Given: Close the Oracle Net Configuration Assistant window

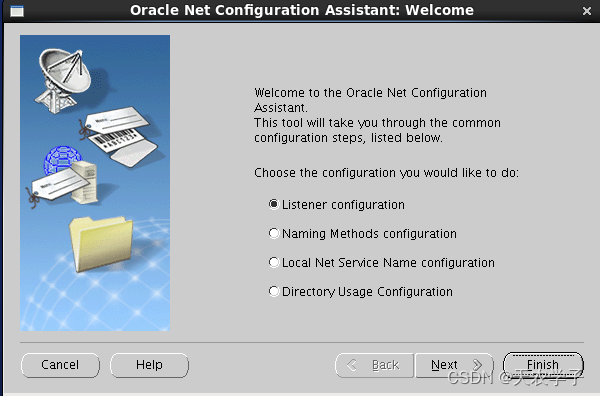Looking at the screenshot, I should [587, 11].
